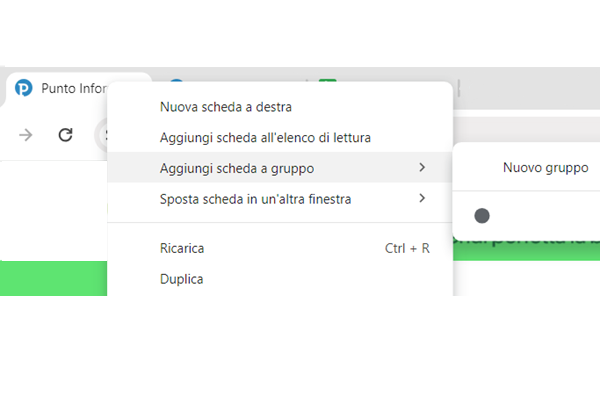Click 'Sposta scheda in un'altra finestra' entry

[x=255, y=199]
